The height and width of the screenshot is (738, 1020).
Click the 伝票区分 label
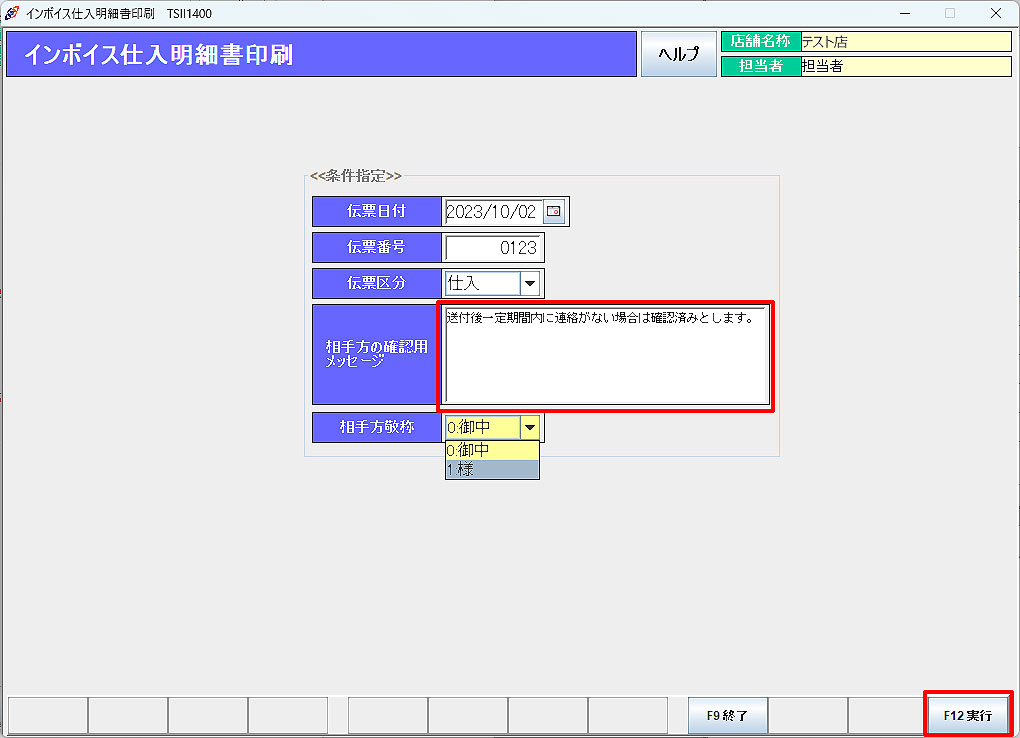(x=377, y=283)
